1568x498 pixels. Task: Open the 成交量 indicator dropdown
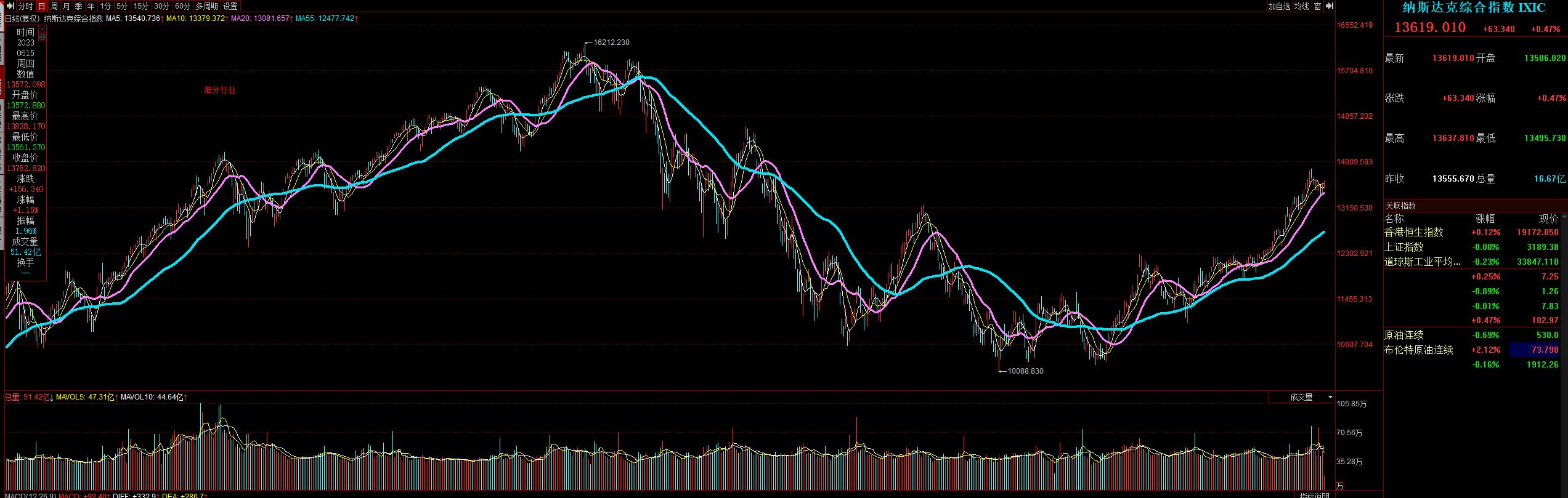[x=1302, y=398]
